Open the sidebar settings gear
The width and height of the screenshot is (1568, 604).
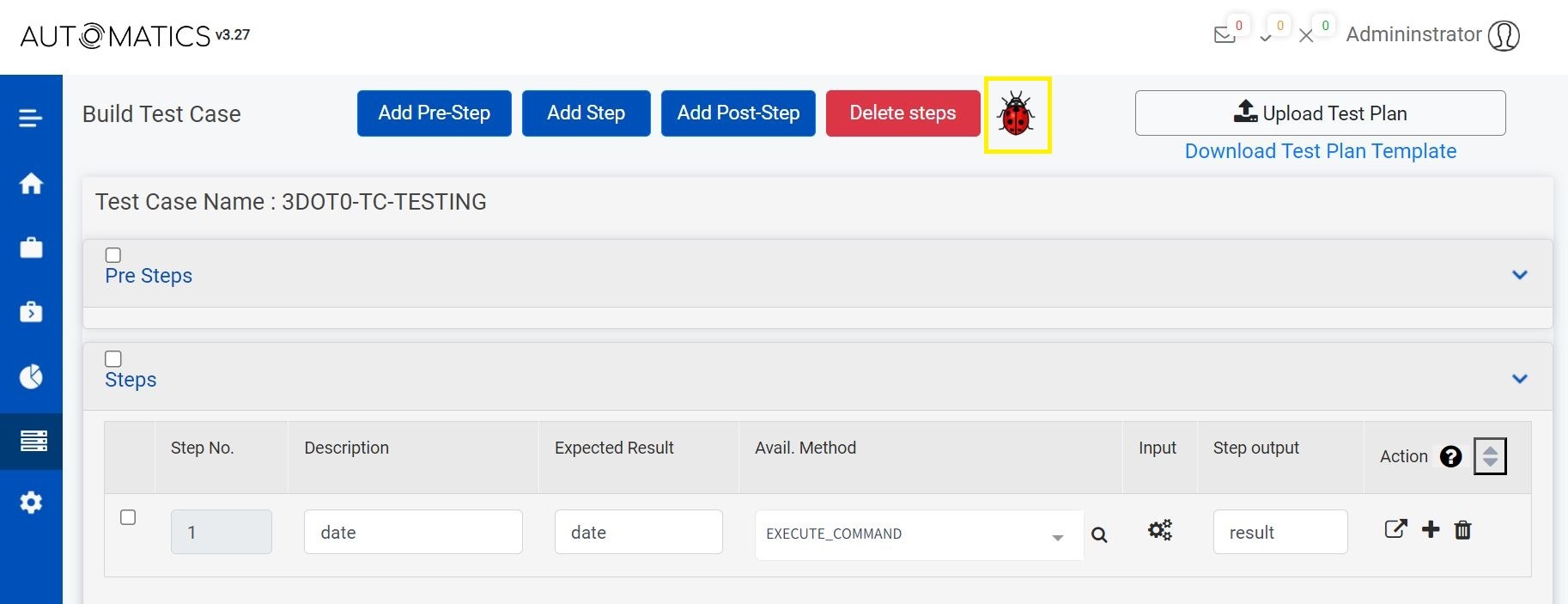[x=31, y=503]
